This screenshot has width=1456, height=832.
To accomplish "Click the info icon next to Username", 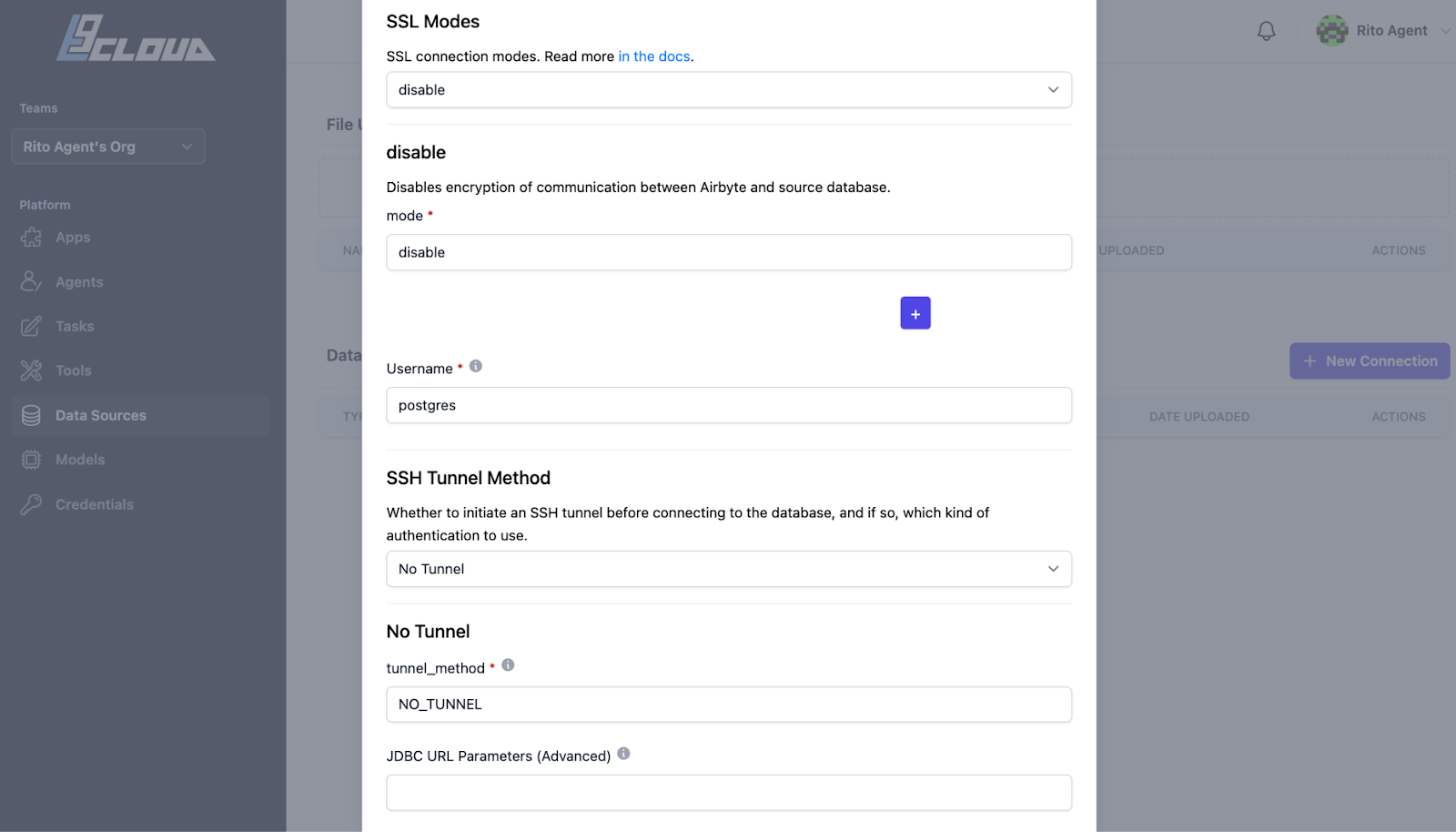I will [x=476, y=367].
